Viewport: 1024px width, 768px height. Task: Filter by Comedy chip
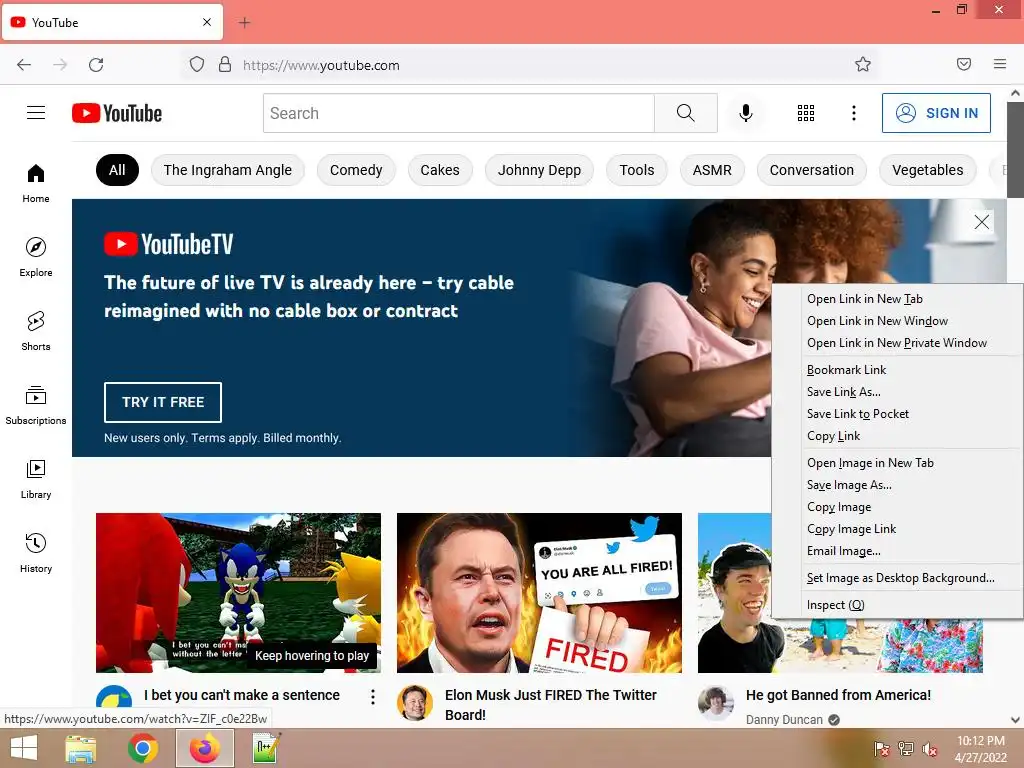(356, 170)
